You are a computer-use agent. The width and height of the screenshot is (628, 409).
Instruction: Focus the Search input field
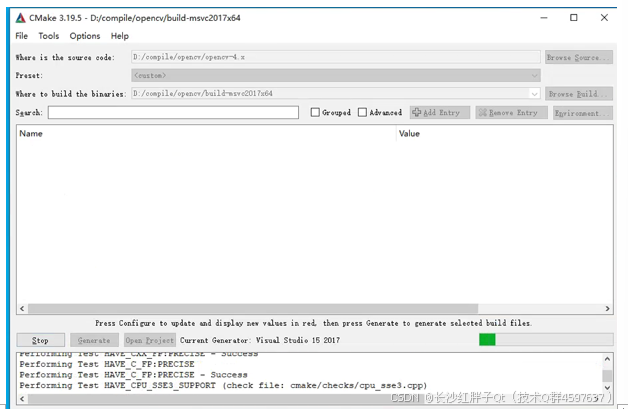click(x=173, y=113)
